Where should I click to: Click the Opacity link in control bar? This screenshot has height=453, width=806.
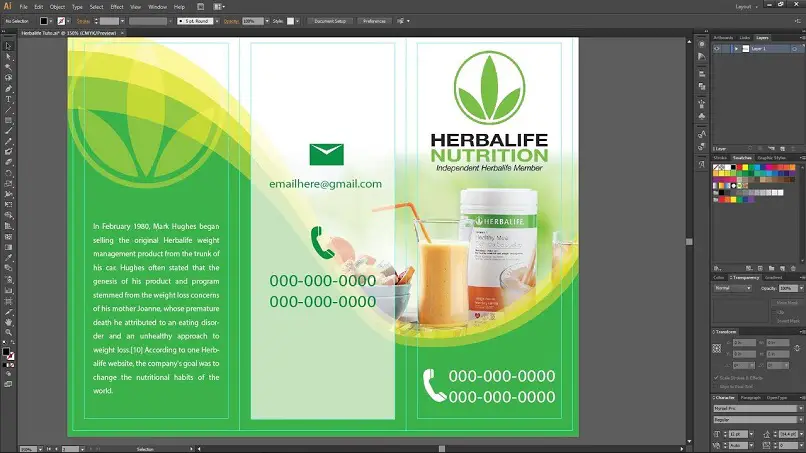(231, 21)
